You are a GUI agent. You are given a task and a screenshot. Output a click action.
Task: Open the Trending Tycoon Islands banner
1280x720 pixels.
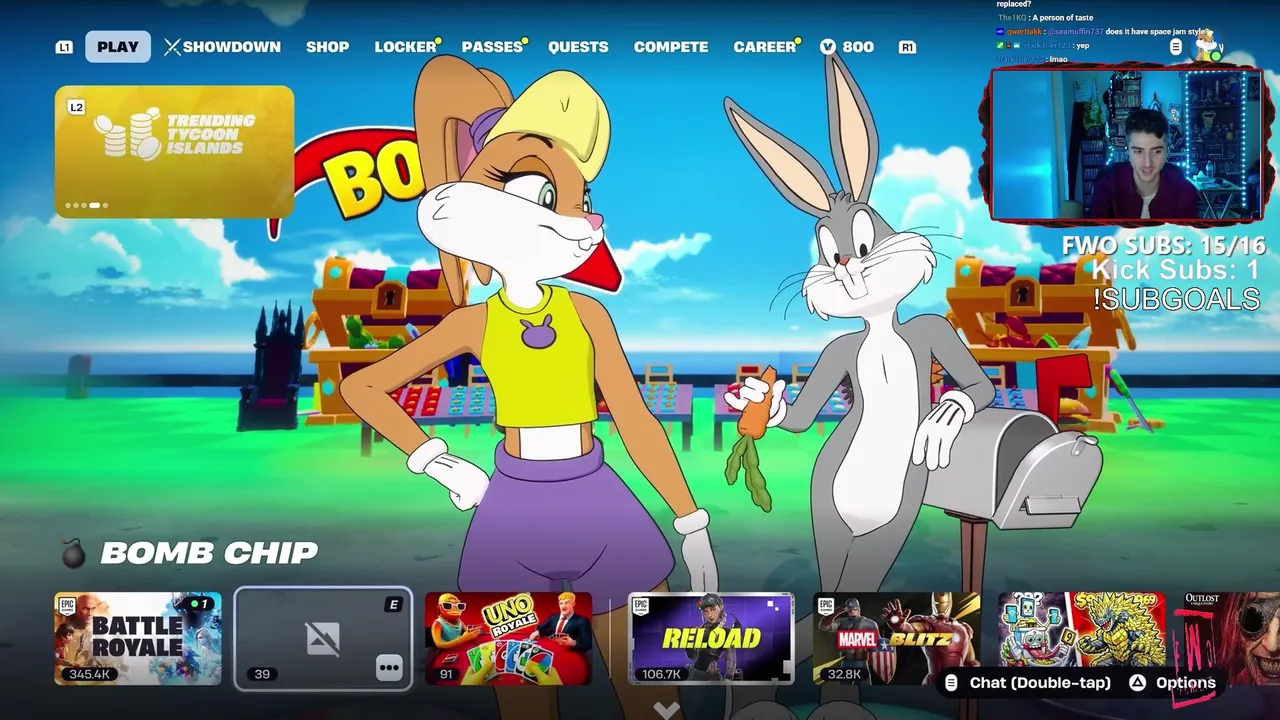pos(174,152)
